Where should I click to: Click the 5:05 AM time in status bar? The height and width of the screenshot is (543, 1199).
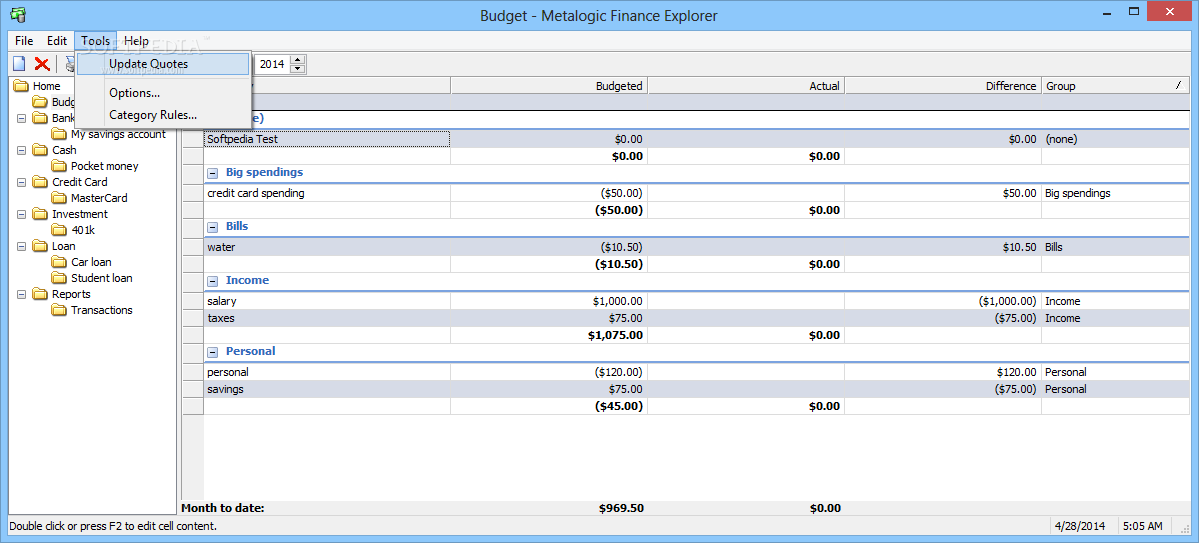(1143, 526)
